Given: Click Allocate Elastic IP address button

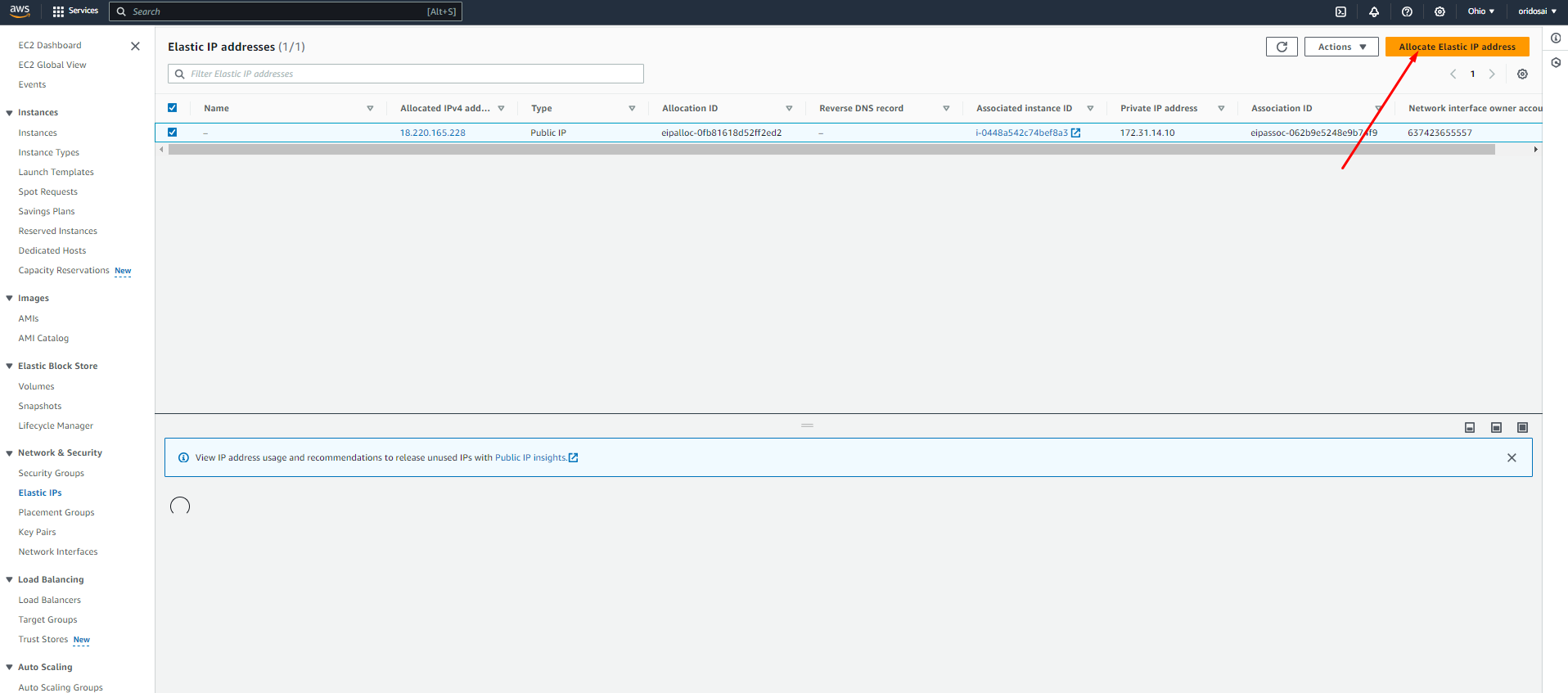Looking at the screenshot, I should coord(1457,47).
